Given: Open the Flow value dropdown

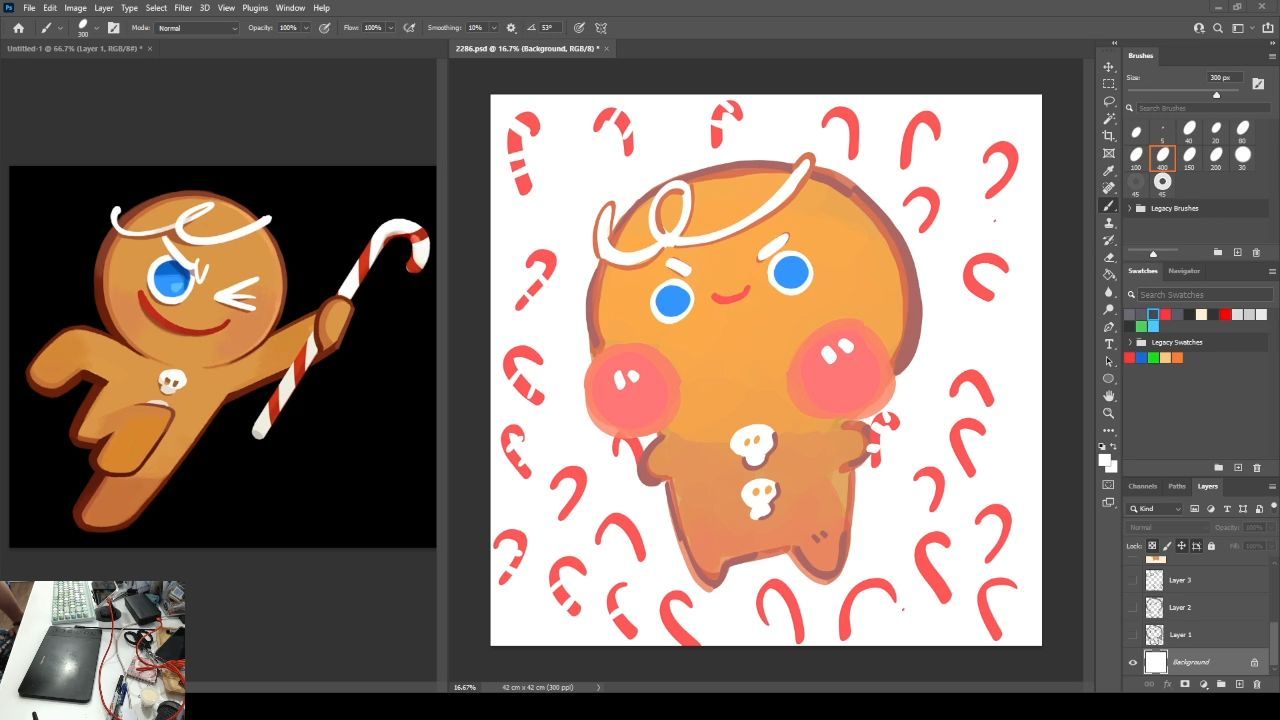Looking at the screenshot, I should [x=390, y=28].
